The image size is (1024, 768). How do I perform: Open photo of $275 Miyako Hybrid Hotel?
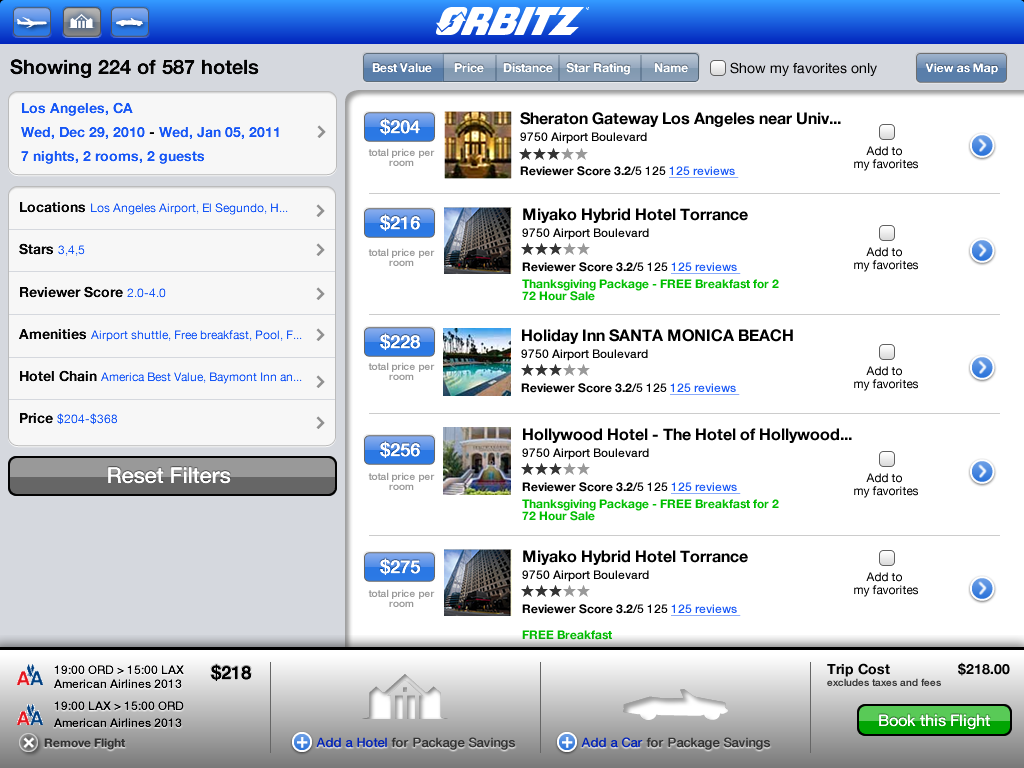pos(477,583)
